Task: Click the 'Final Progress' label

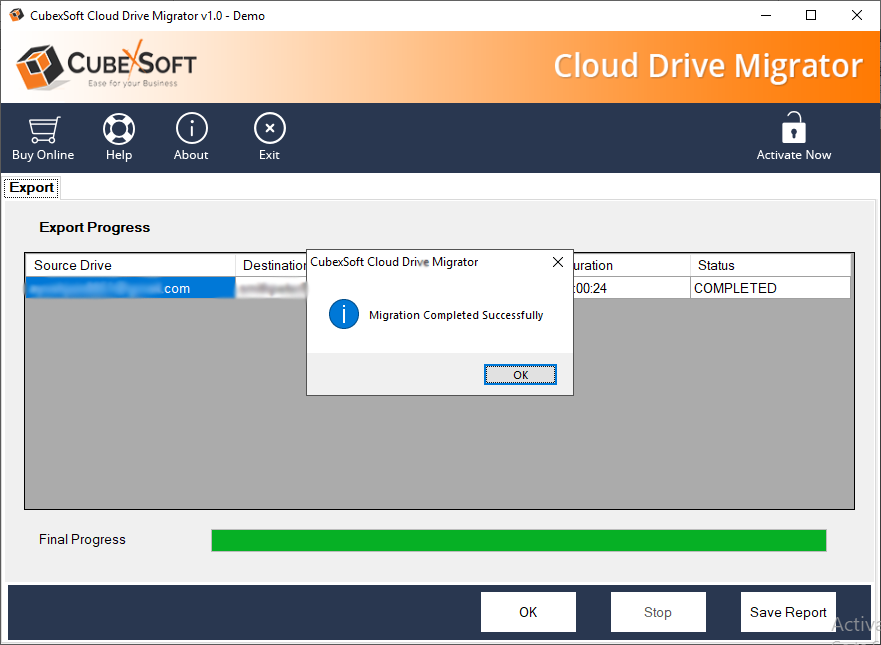Action: coord(82,539)
